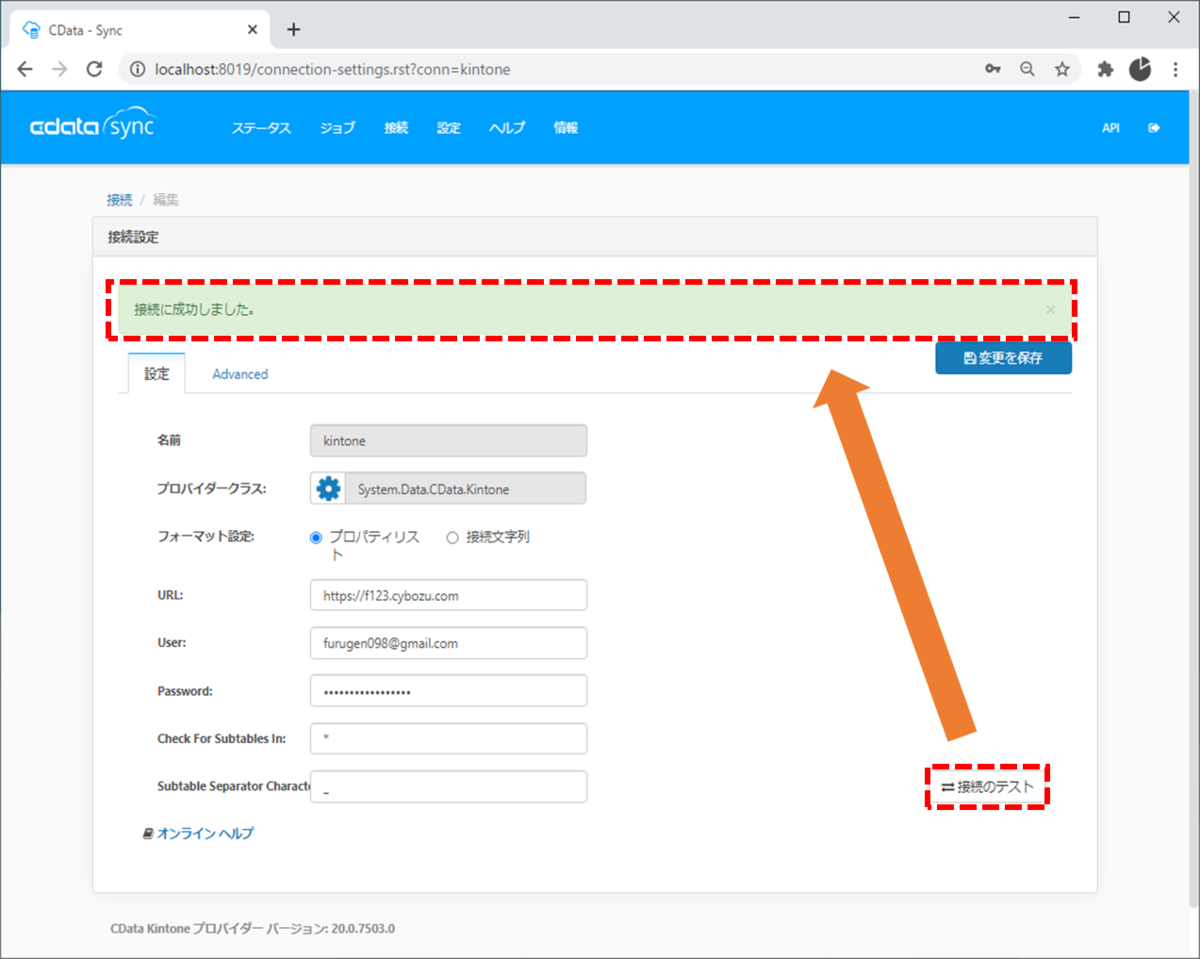The width and height of the screenshot is (1200, 959).
Task: Open ステータス menu
Action: point(261,128)
